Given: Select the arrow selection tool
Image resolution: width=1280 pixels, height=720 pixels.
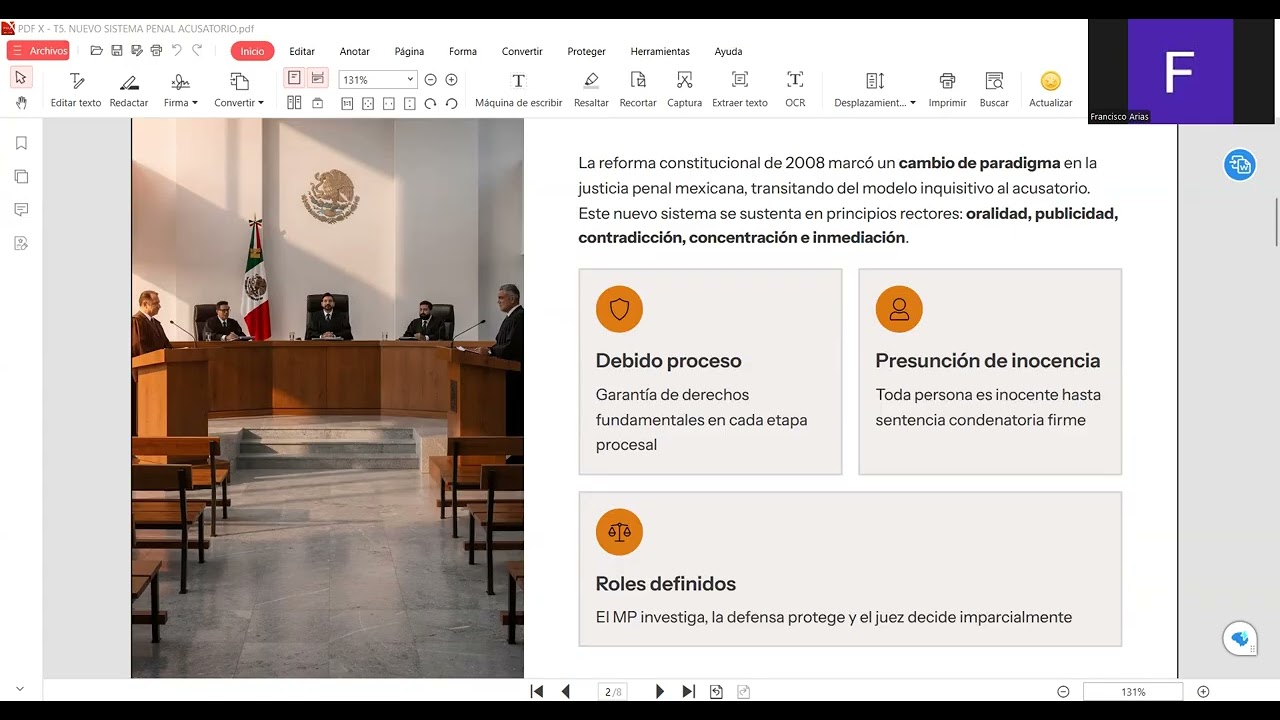Looking at the screenshot, I should pos(21,78).
